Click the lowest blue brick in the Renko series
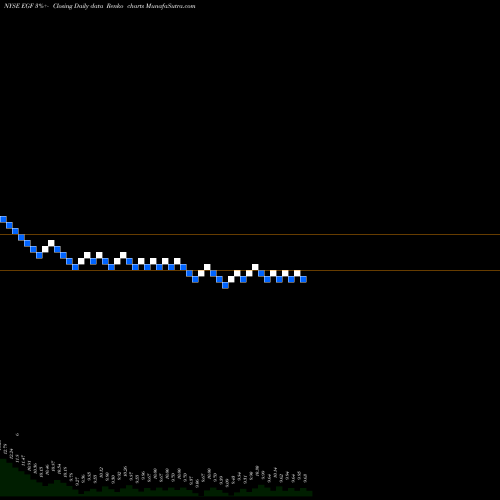Image resolution: width=500 pixels, height=500 pixels. (x=225, y=285)
